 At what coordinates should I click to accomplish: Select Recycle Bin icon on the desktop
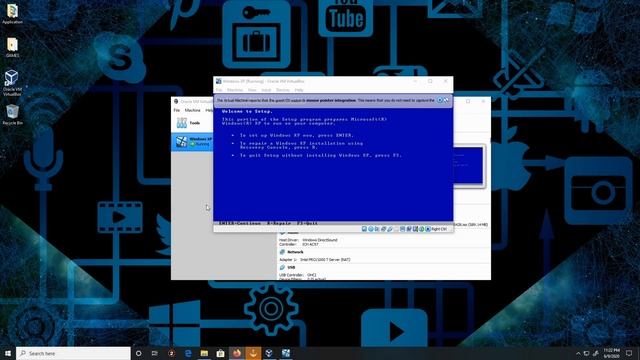pos(12,114)
